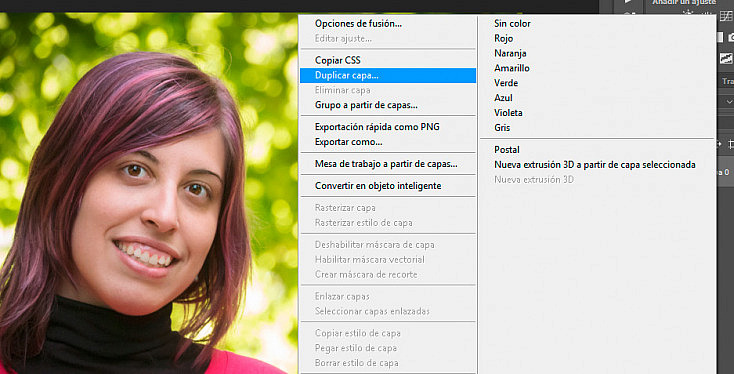The image size is (734, 374).
Task: Expand the blend mode dropdown chevron
Action: 729,102
